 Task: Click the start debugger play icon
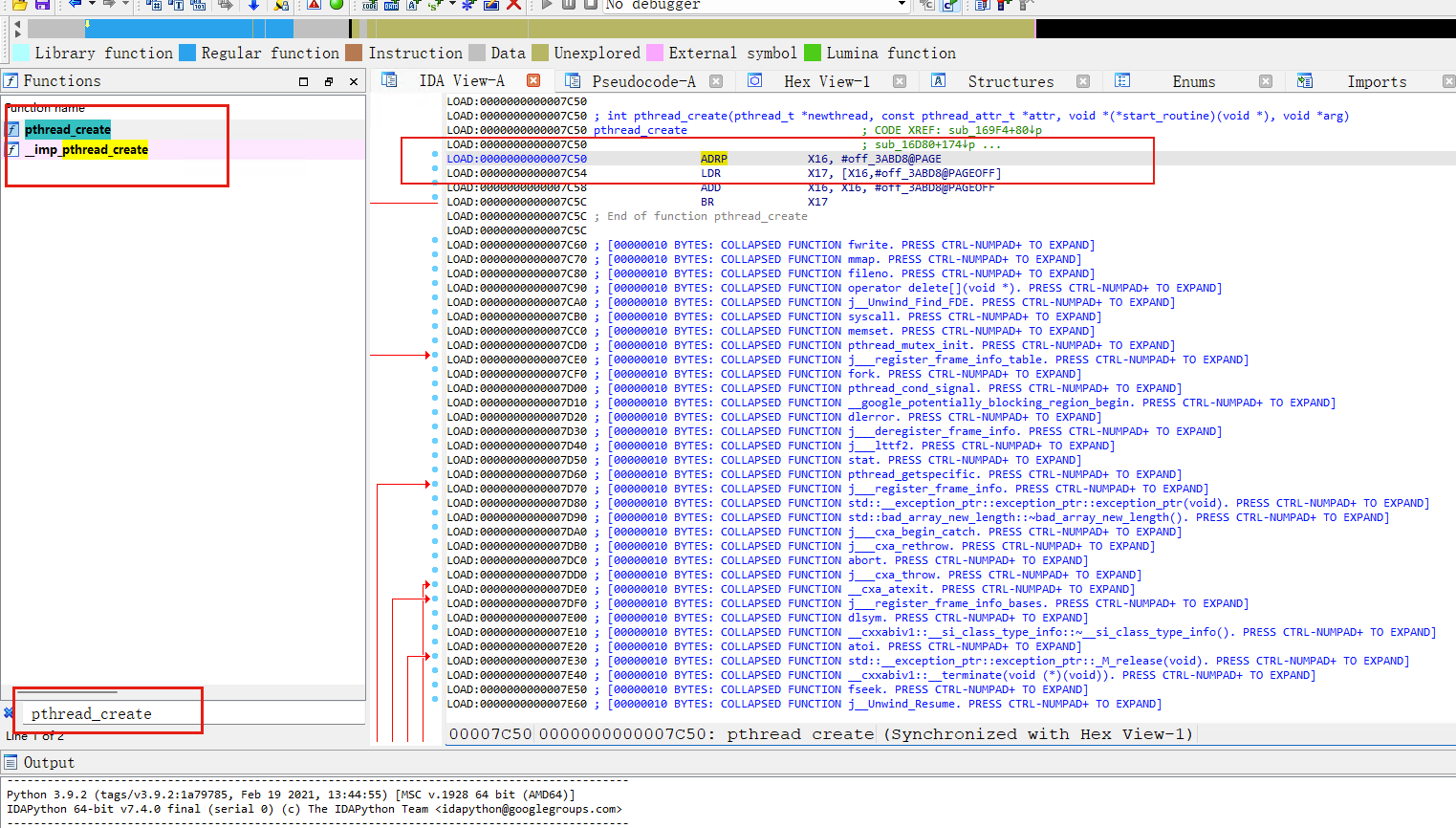(547, 4)
